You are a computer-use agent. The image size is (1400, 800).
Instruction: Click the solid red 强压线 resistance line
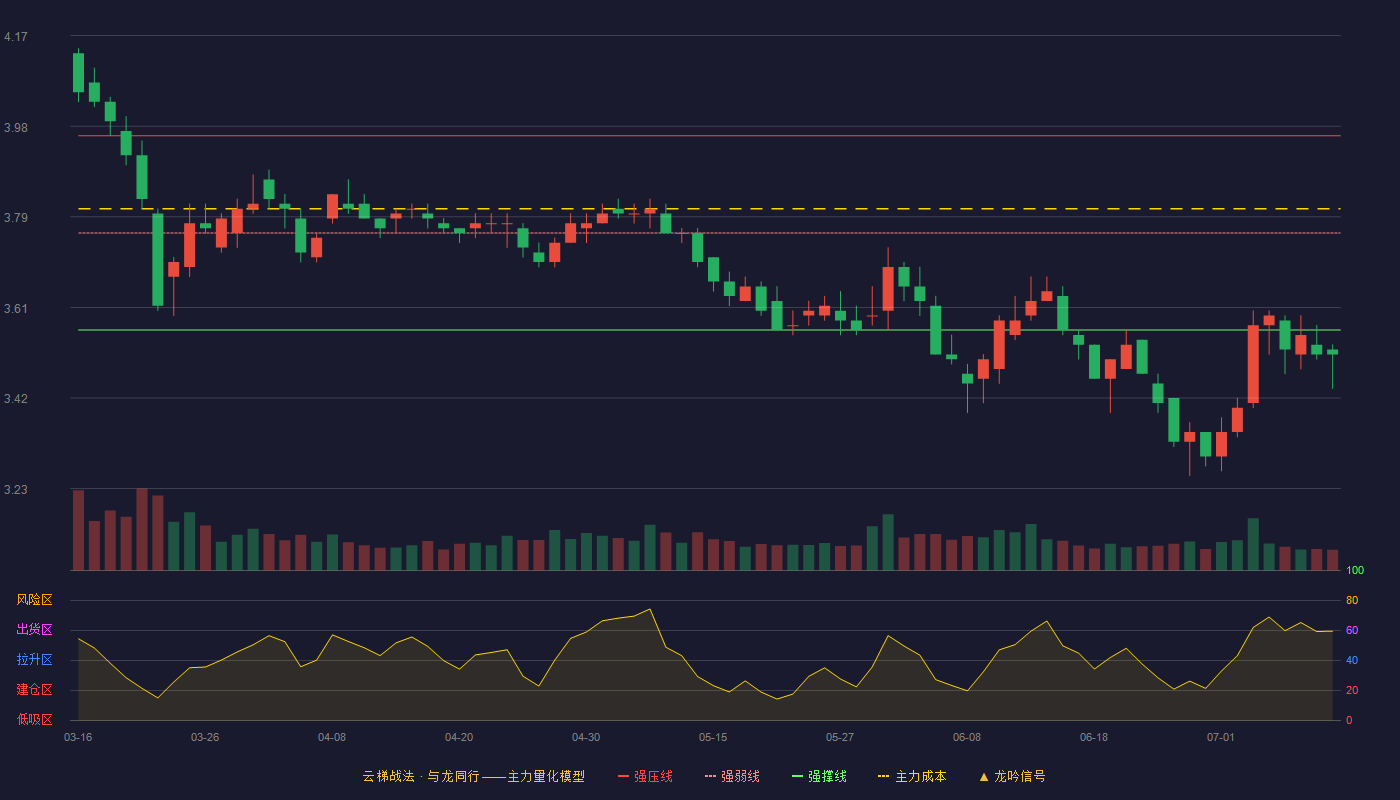[x=709, y=136]
